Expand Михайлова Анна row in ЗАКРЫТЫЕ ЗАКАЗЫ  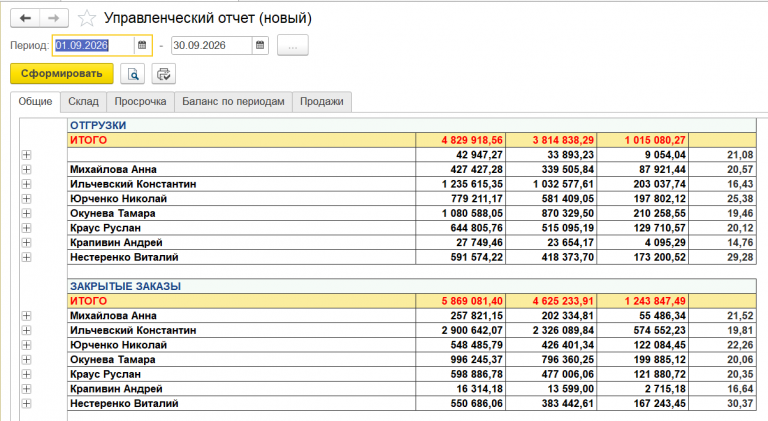click(x=26, y=316)
